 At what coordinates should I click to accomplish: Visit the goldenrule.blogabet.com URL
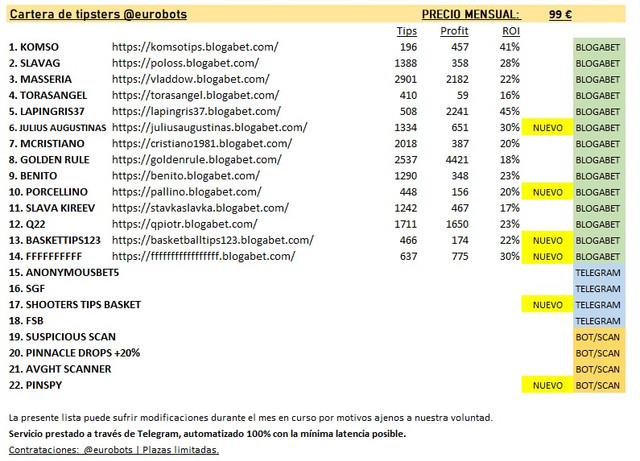pos(197,160)
